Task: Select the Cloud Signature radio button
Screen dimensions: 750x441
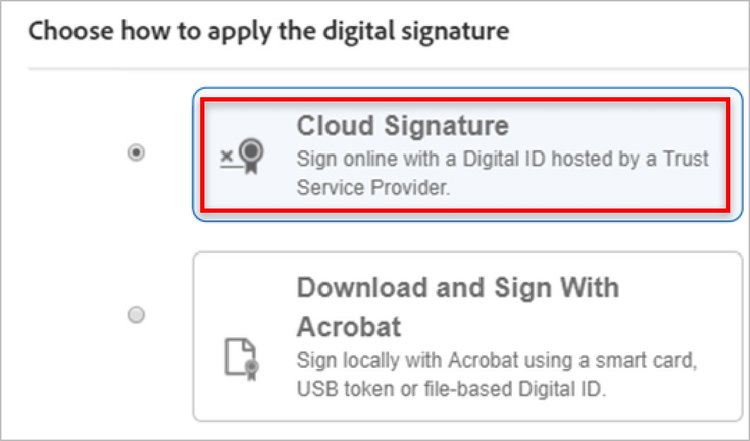Action: pos(137,153)
